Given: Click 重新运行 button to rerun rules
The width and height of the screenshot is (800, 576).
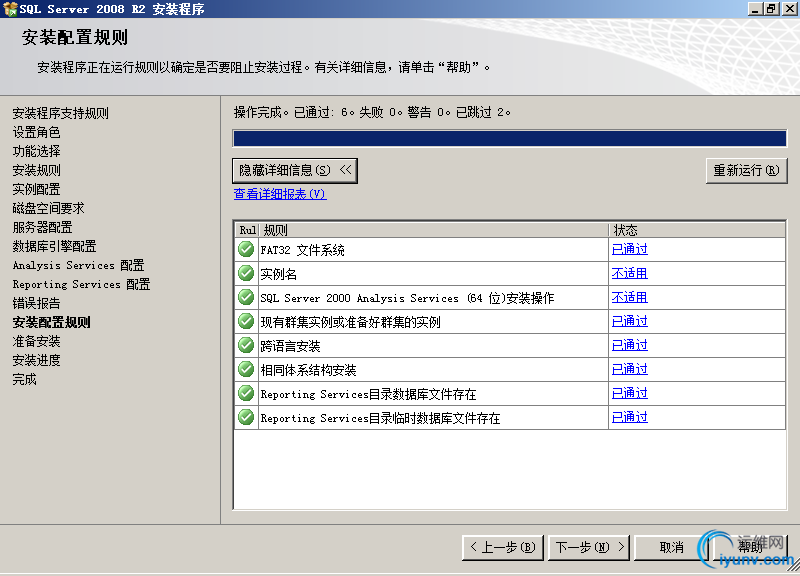Looking at the screenshot, I should tap(746, 170).
